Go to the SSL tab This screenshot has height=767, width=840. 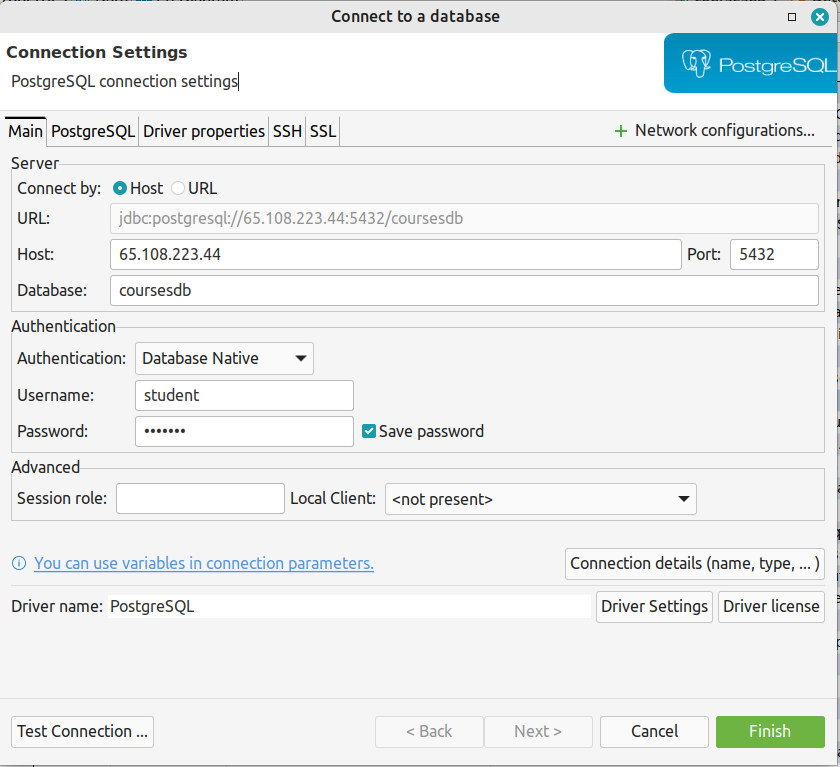323,131
